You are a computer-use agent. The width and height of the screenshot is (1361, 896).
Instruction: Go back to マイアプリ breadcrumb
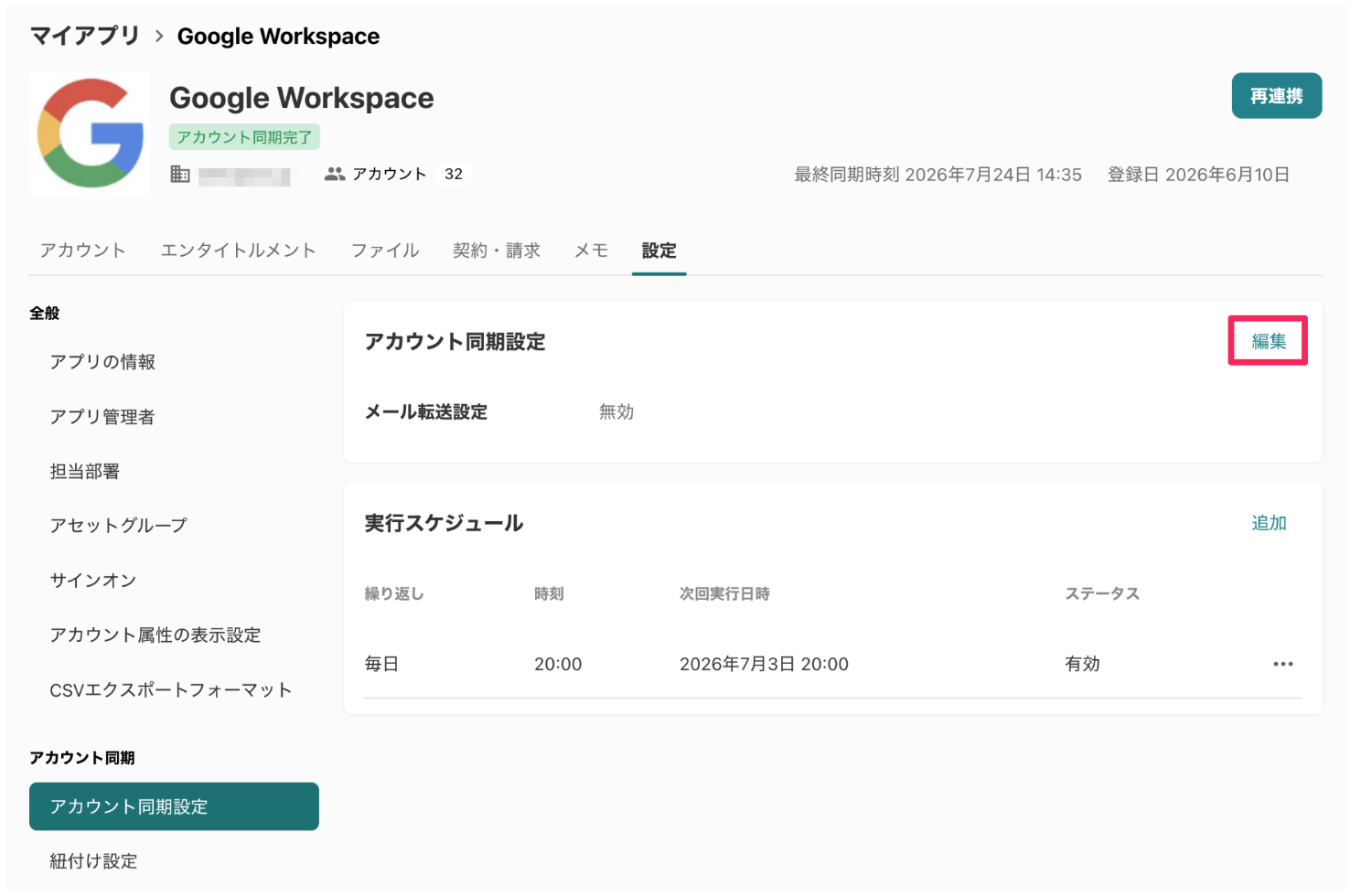[85, 36]
